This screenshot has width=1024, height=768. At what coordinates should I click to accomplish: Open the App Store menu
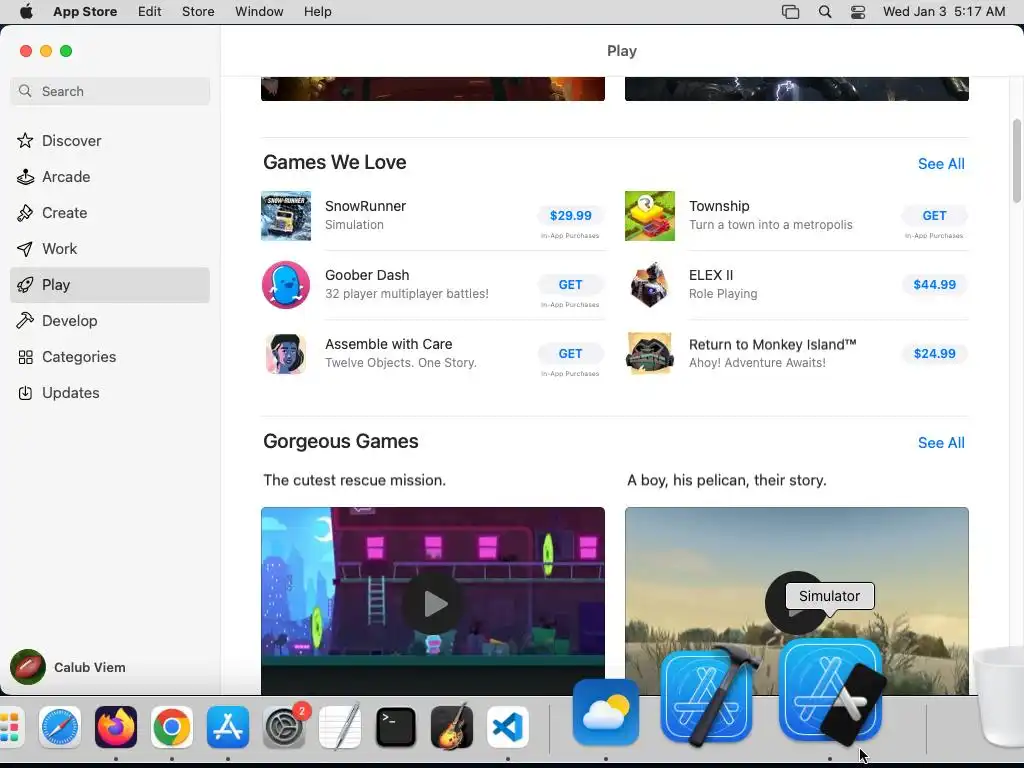click(x=85, y=12)
